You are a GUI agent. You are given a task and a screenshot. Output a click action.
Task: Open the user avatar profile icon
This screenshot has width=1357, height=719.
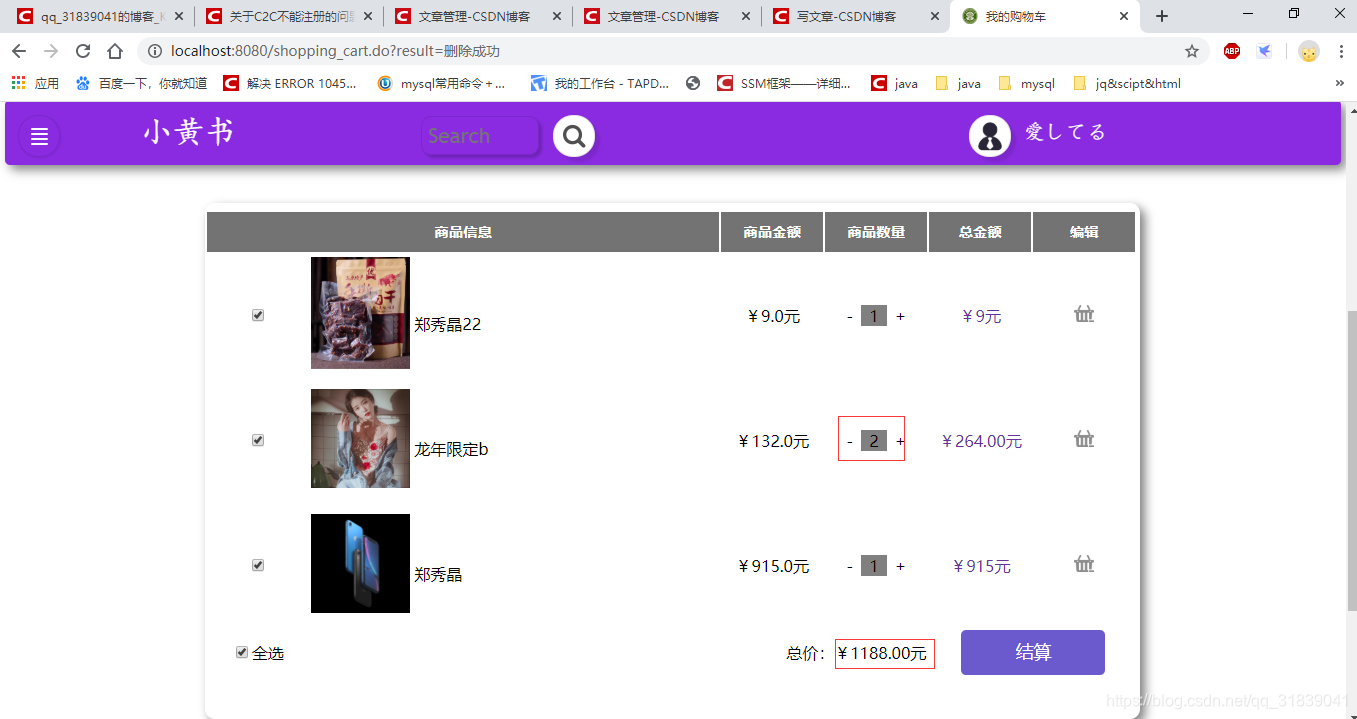click(990, 136)
